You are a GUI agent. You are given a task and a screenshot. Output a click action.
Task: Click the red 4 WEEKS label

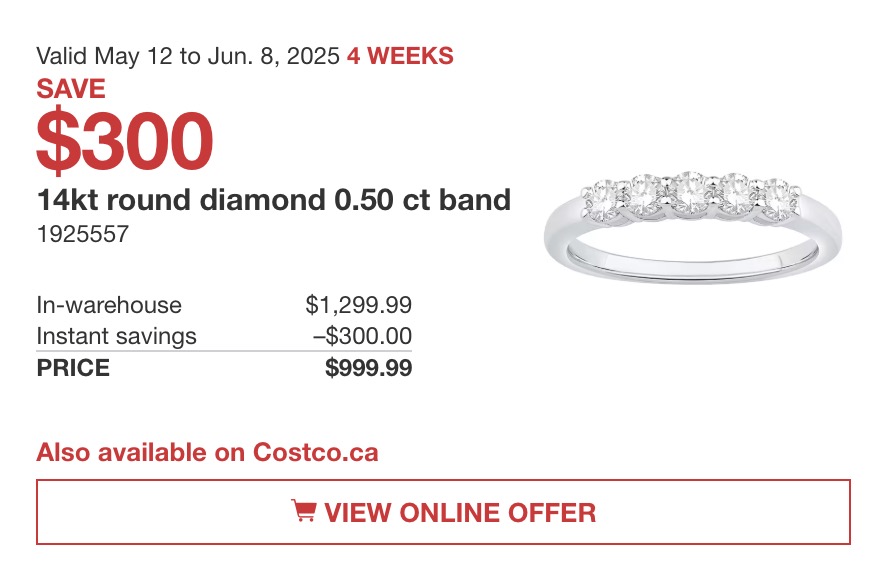coord(400,56)
